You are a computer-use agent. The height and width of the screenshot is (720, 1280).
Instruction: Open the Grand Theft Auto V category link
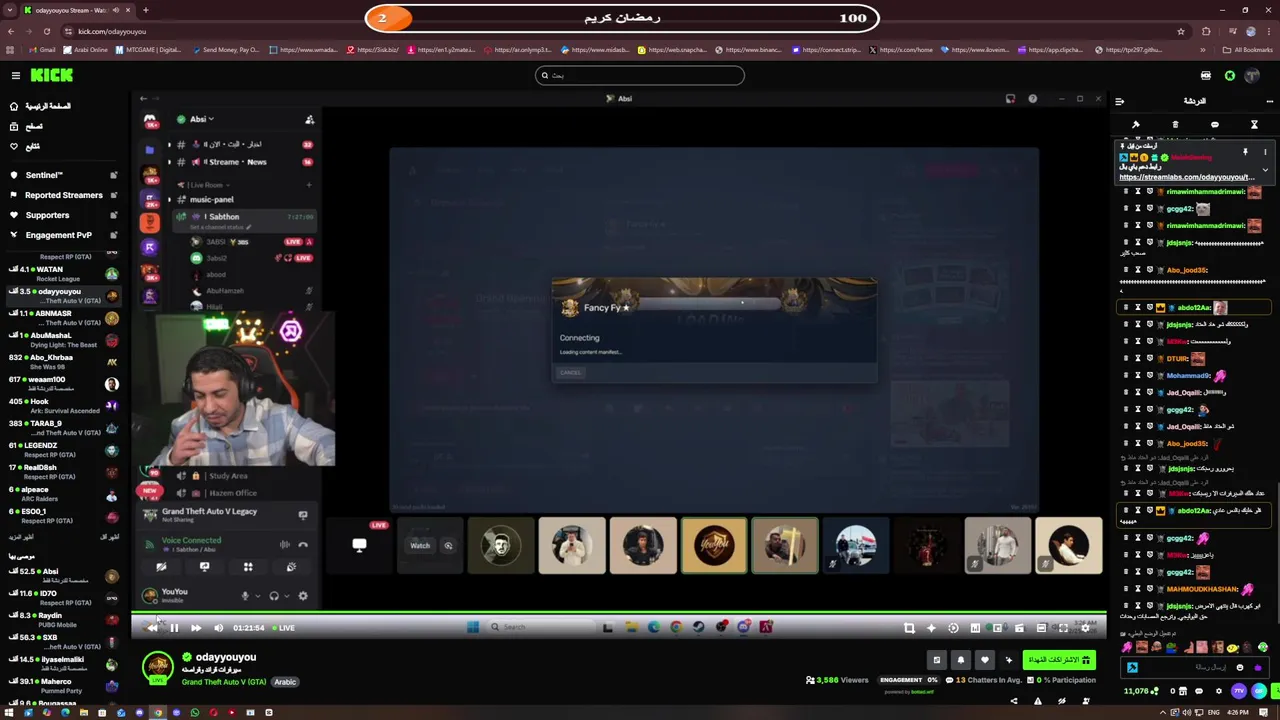[x=224, y=682]
